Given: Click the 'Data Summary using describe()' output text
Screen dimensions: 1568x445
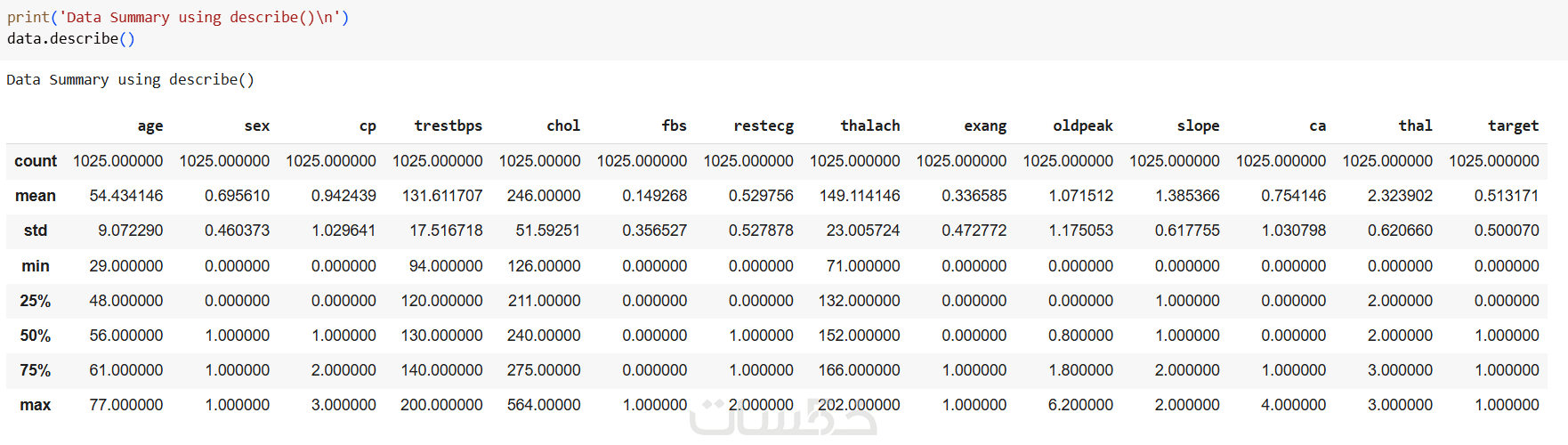Looking at the screenshot, I should click(130, 80).
